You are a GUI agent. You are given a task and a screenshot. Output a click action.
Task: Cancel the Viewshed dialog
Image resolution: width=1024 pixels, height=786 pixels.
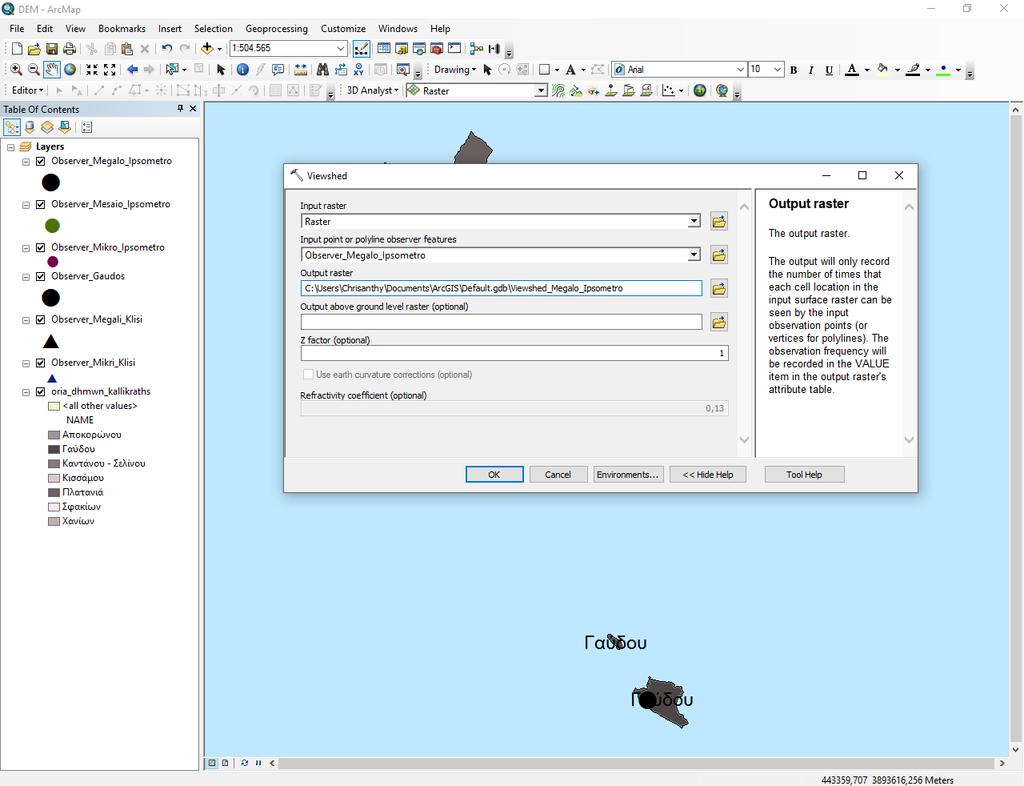tap(558, 475)
